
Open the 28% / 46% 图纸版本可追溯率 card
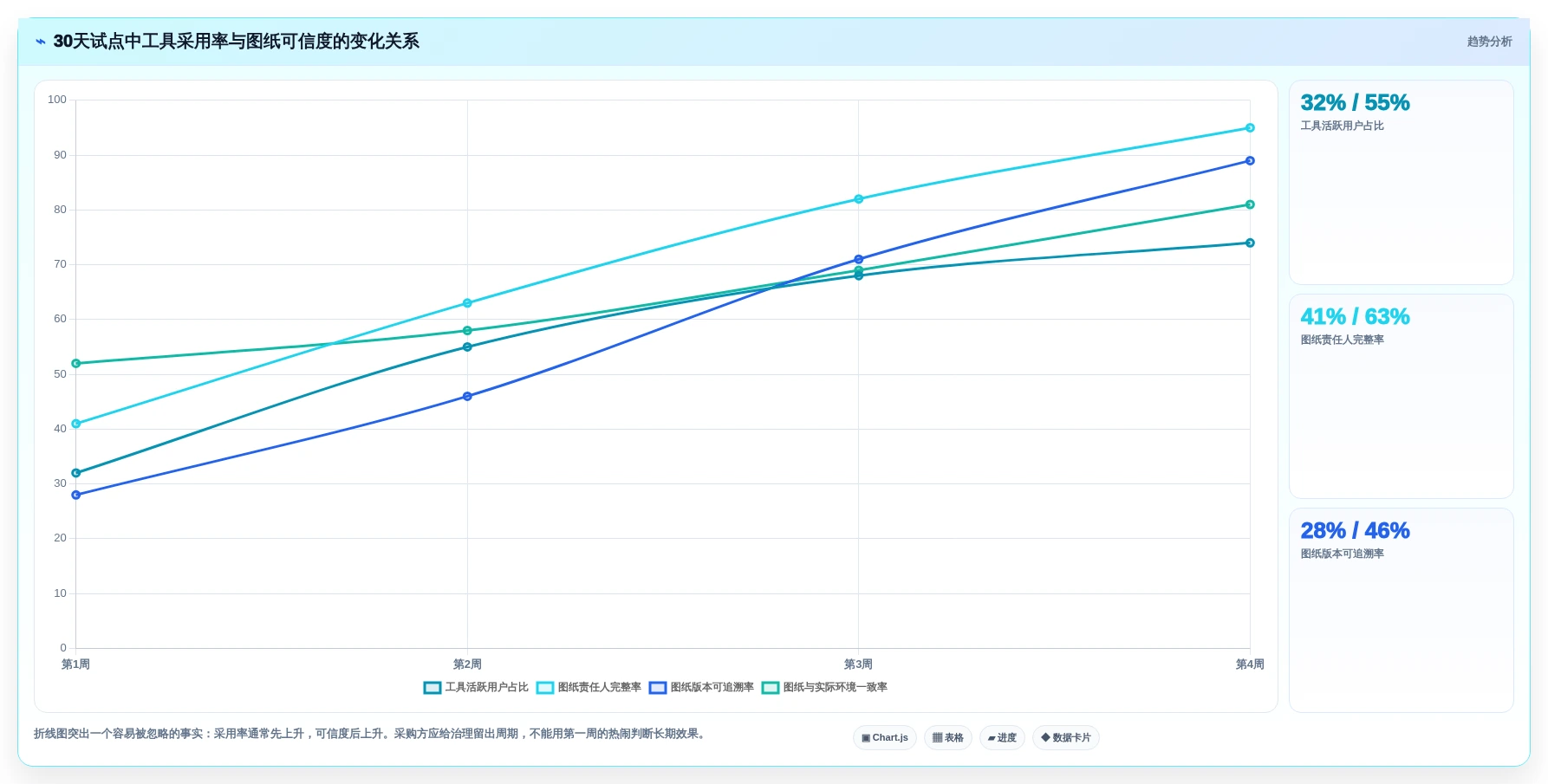[x=1402, y=611]
